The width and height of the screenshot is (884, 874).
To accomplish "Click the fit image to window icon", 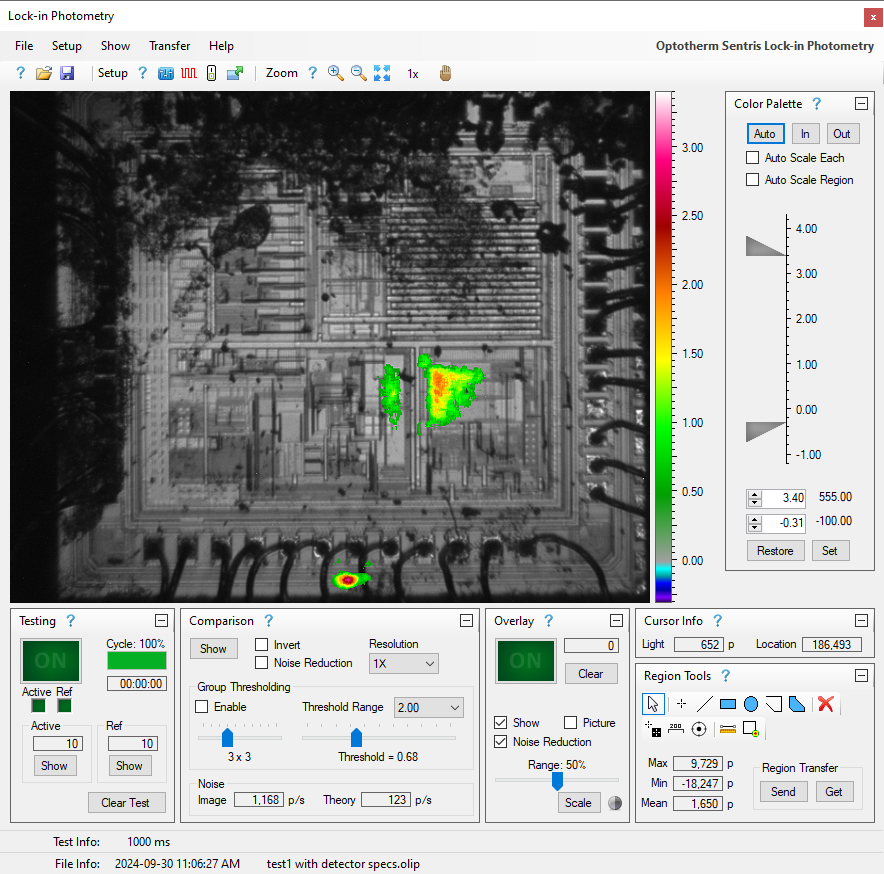I will (381, 73).
